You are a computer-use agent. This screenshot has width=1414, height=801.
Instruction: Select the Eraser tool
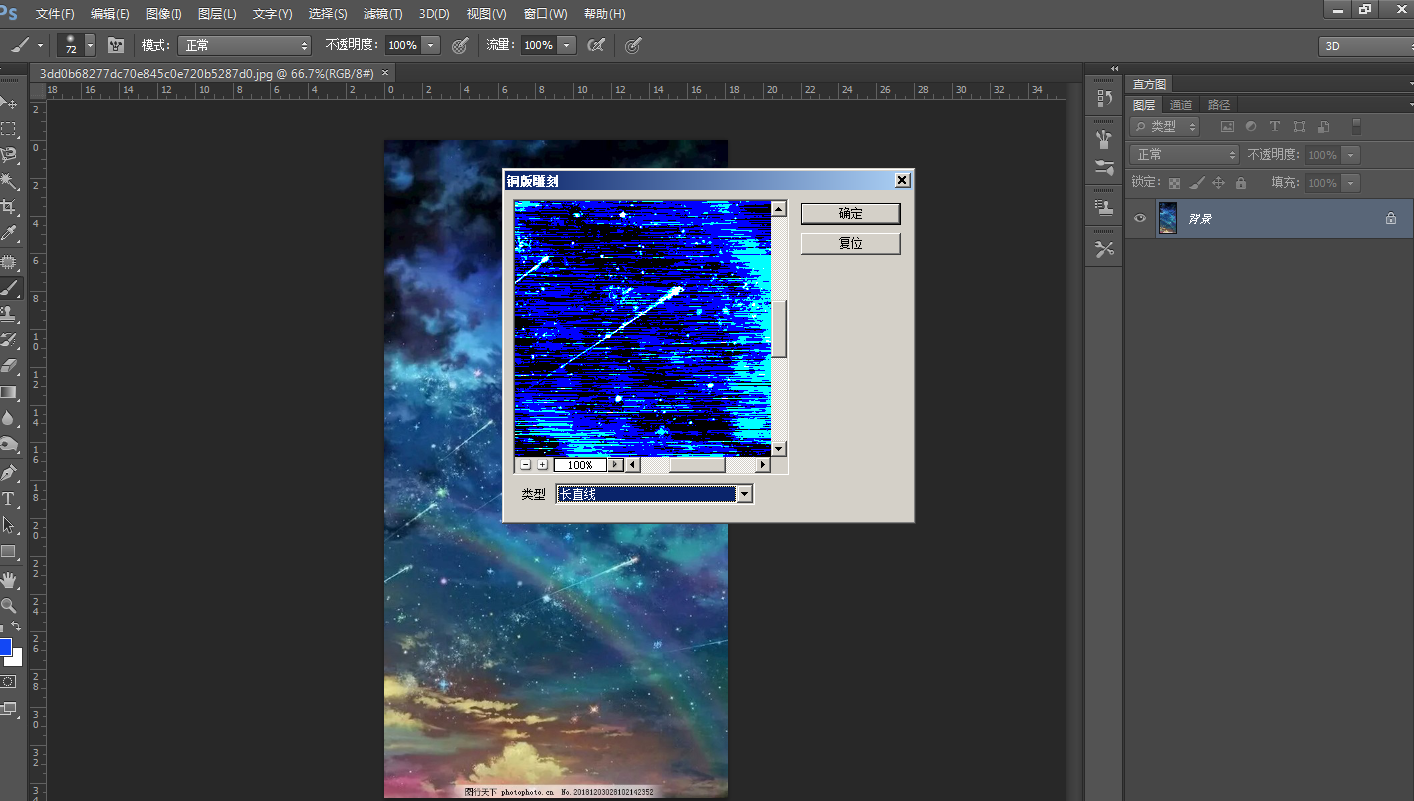pyautogui.click(x=9, y=366)
